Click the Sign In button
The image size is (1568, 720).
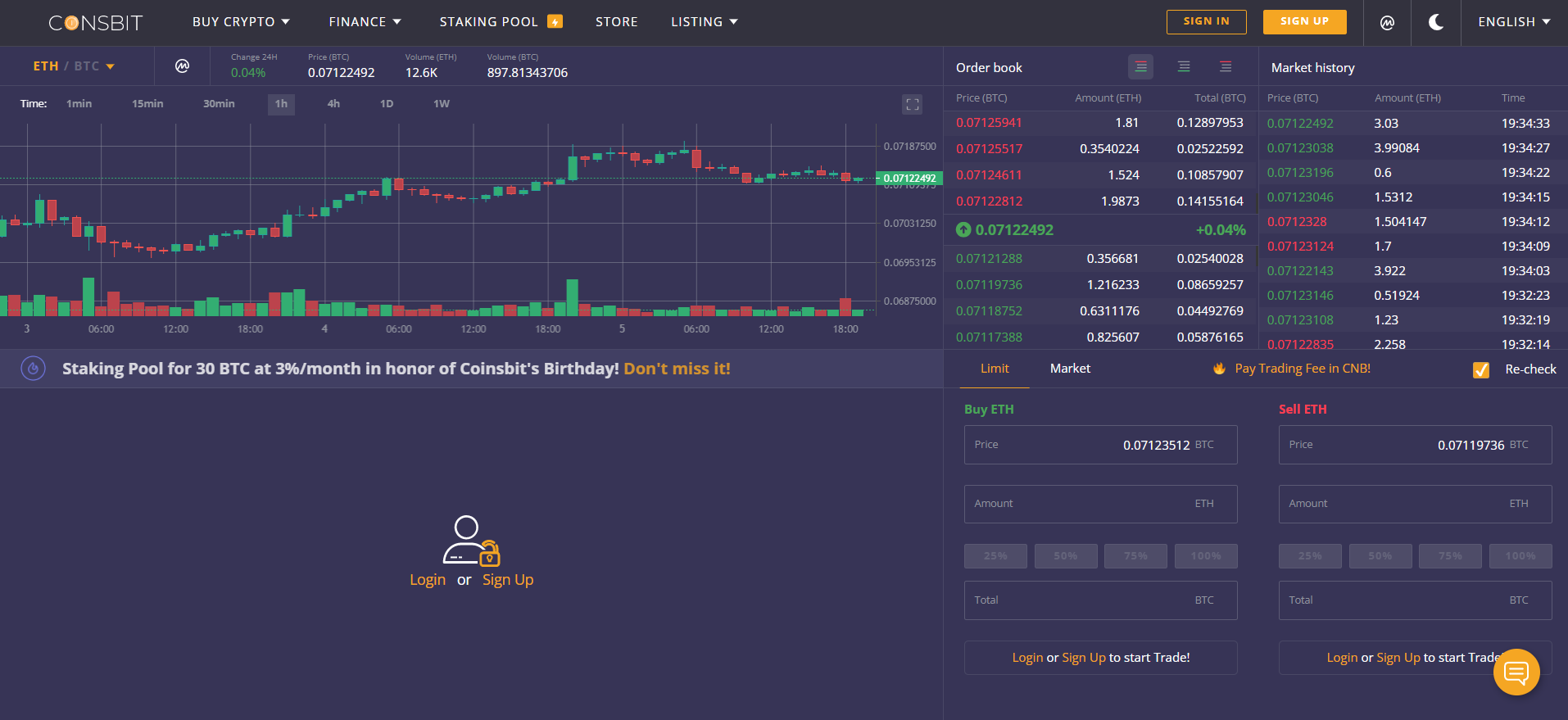(1206, 22)
